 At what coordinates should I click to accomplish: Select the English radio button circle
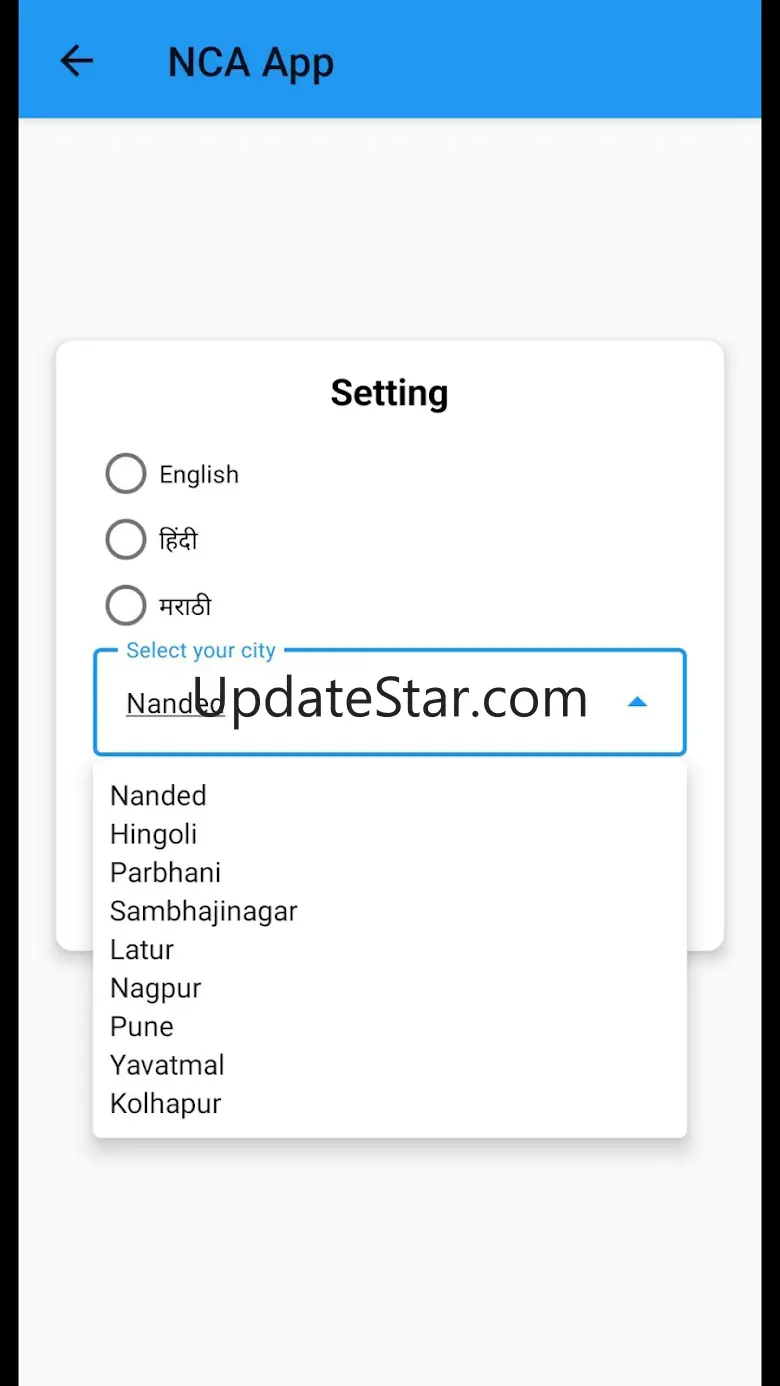coord(126,474)
